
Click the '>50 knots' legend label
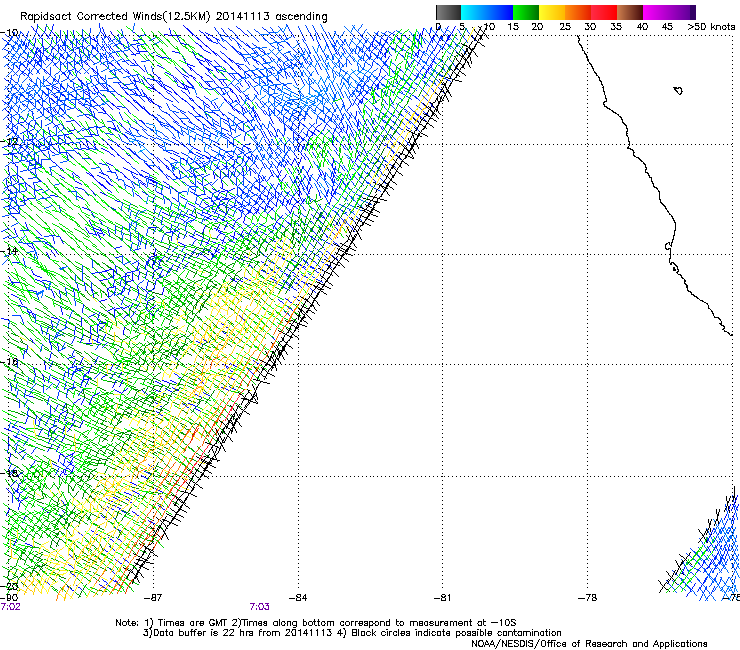pyautogui.click(x=711, y=27)
